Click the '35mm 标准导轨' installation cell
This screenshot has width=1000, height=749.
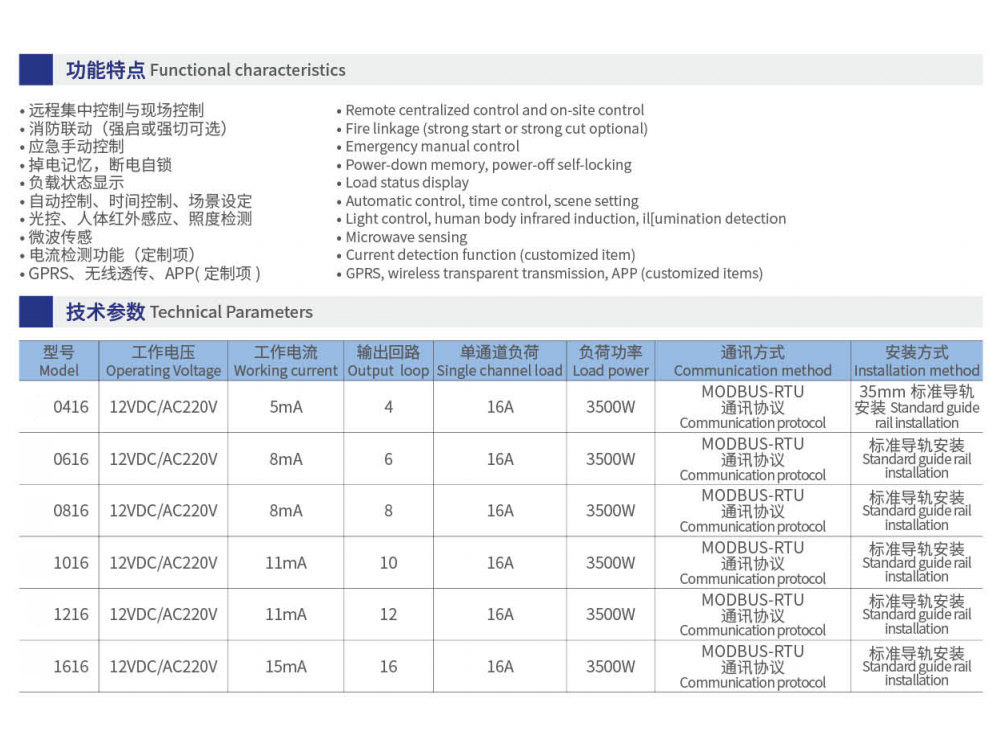[x=916, y=407]
